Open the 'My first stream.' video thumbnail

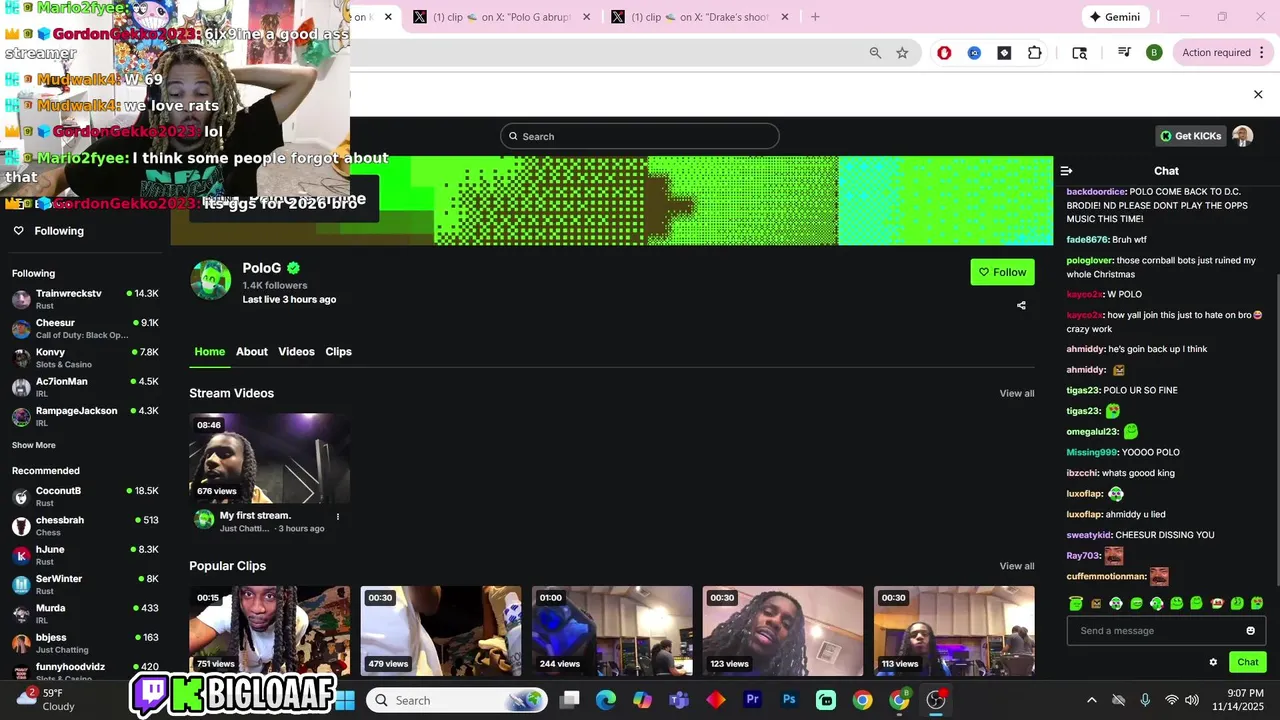point(270,458)
